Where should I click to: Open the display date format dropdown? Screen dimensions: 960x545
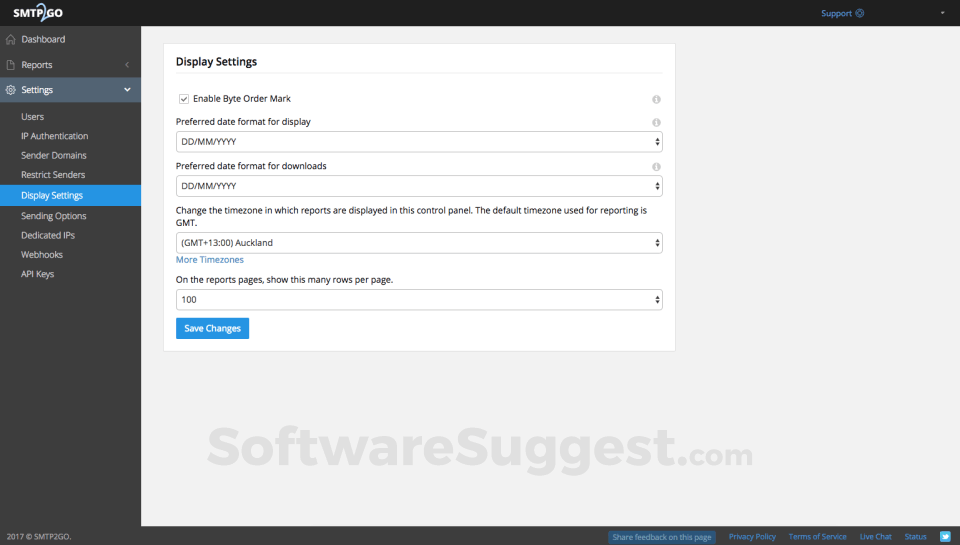click(419, 142)
